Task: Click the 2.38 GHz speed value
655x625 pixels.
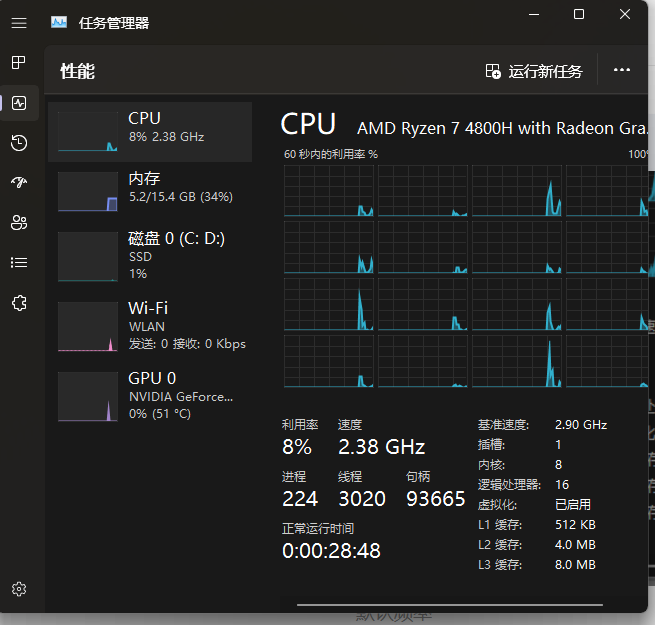Action: (x=381, y=447)
